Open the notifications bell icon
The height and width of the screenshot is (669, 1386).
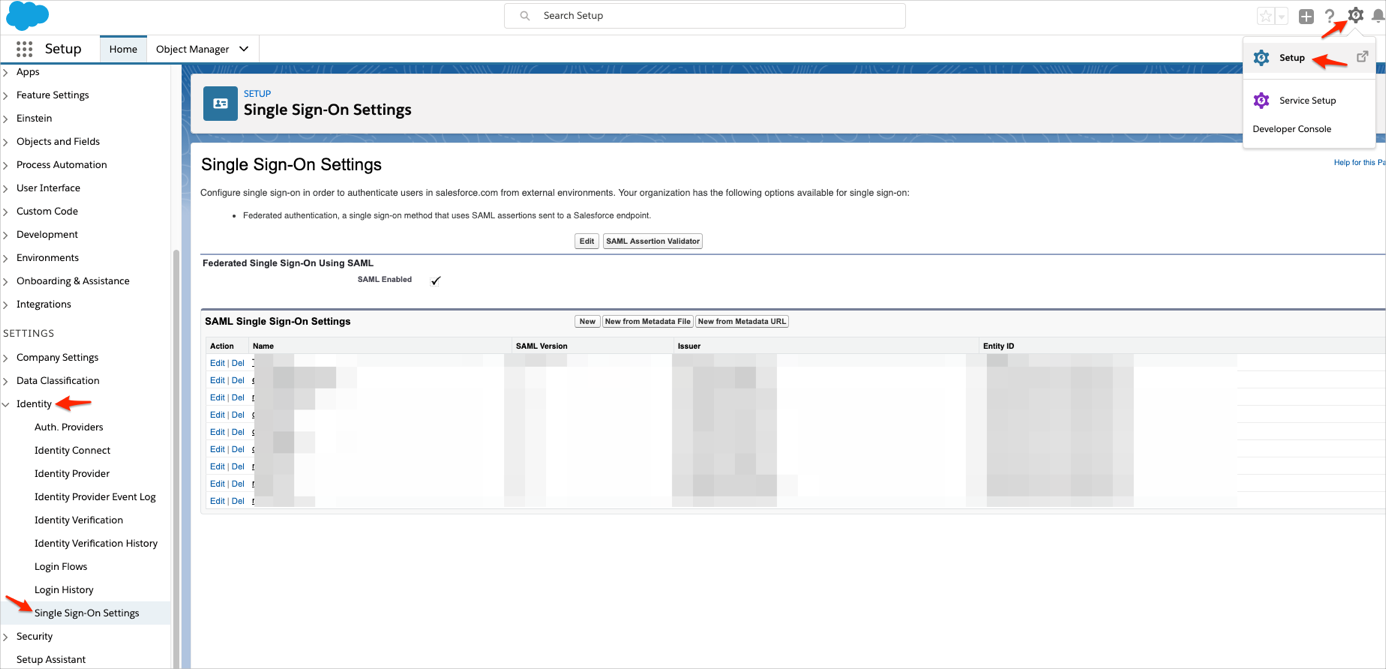tap(1378, 16)
